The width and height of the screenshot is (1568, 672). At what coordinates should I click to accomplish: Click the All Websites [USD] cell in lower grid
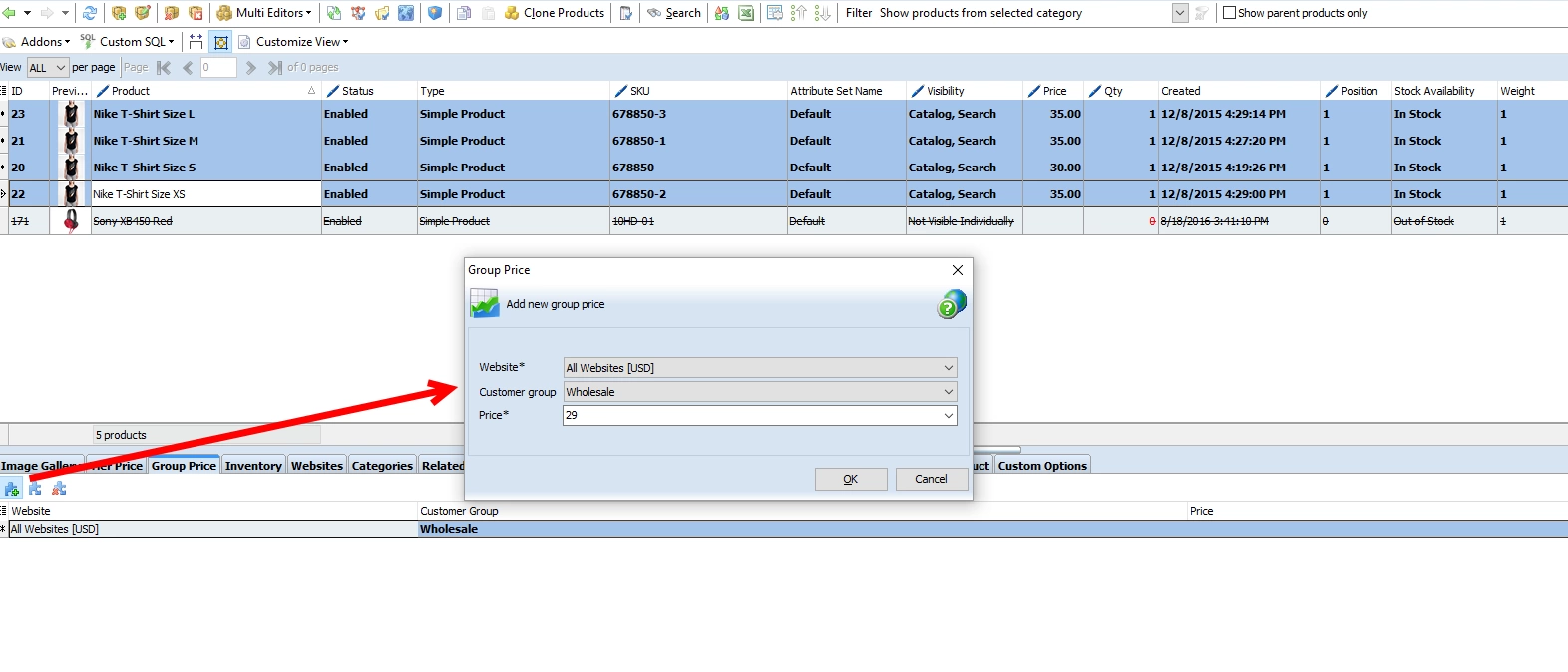pos(212,529)
